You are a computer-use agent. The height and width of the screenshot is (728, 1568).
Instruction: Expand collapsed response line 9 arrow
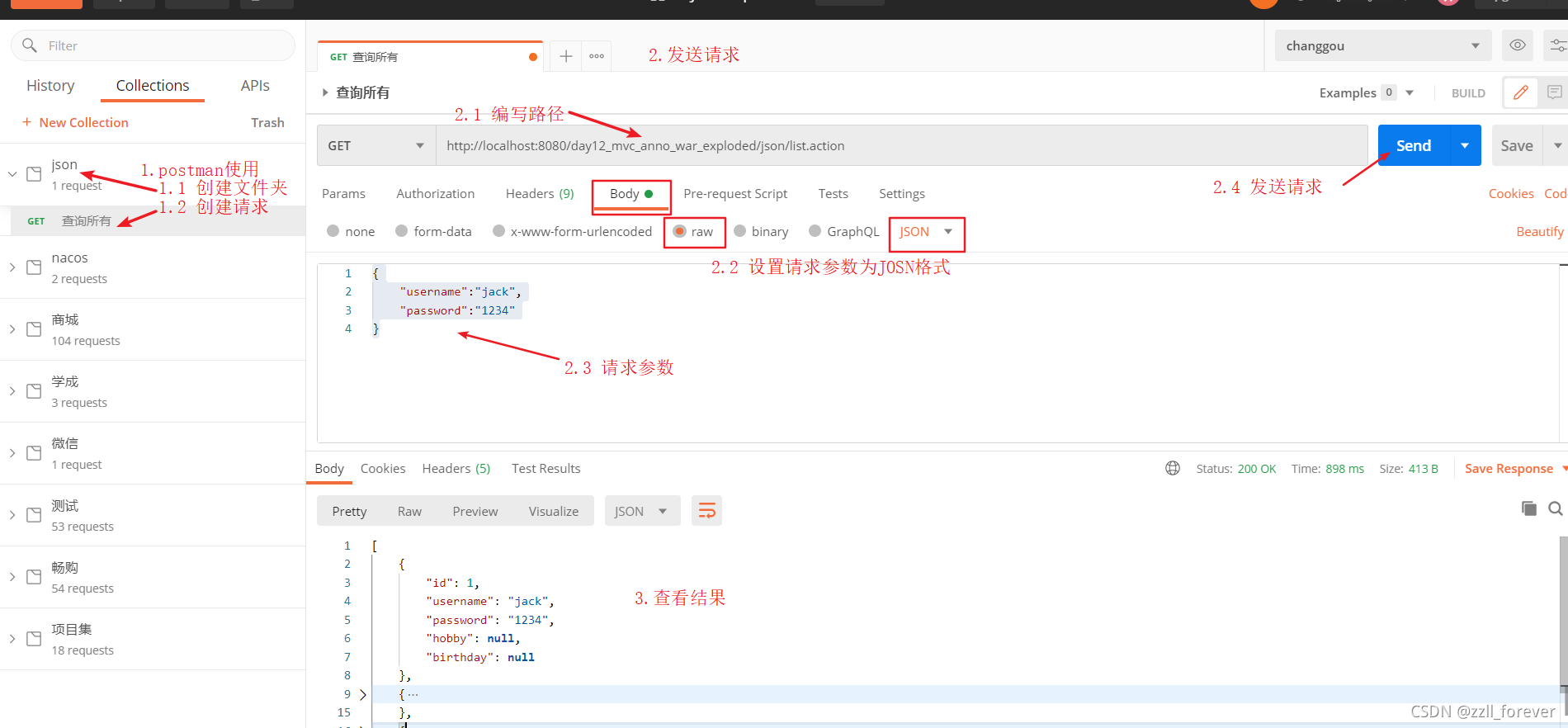click(x=363, y=694)
